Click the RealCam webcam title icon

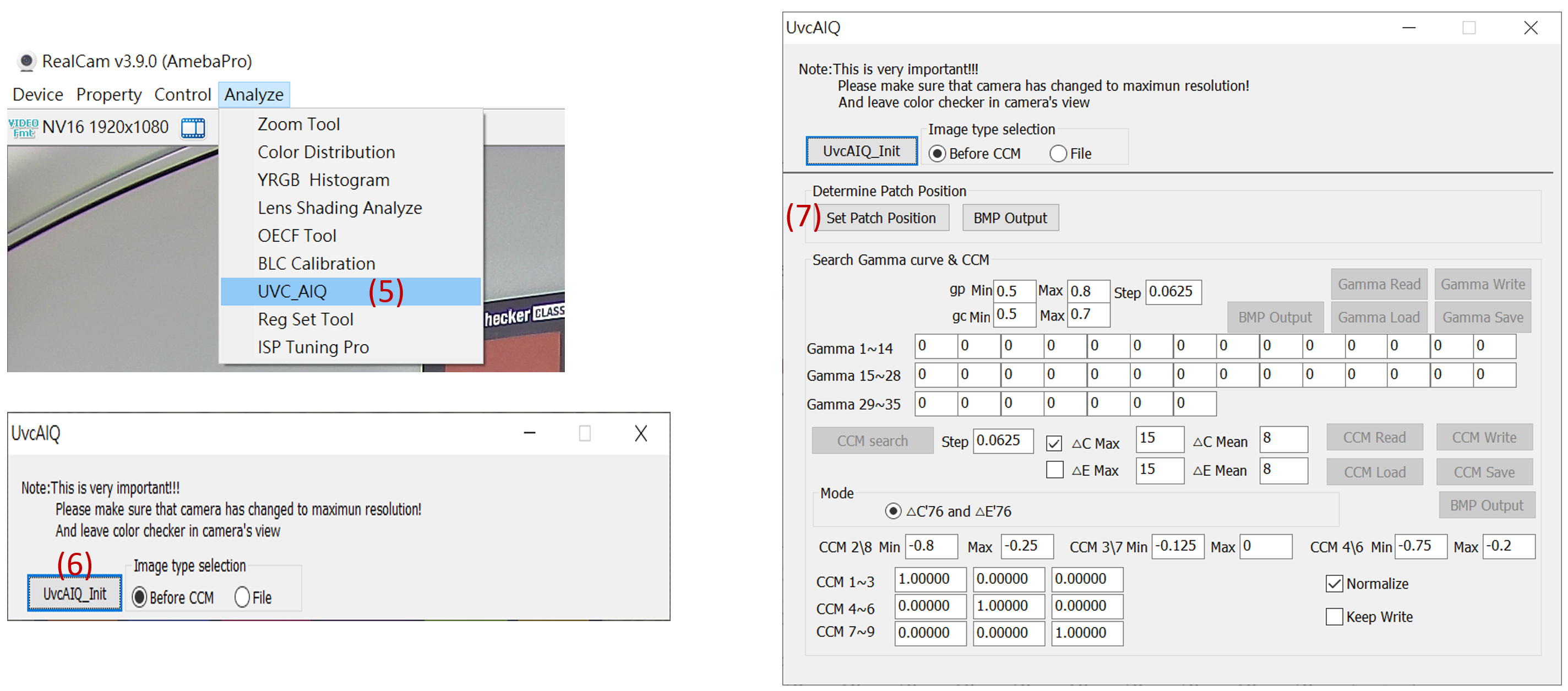click(x=26, y=62)
